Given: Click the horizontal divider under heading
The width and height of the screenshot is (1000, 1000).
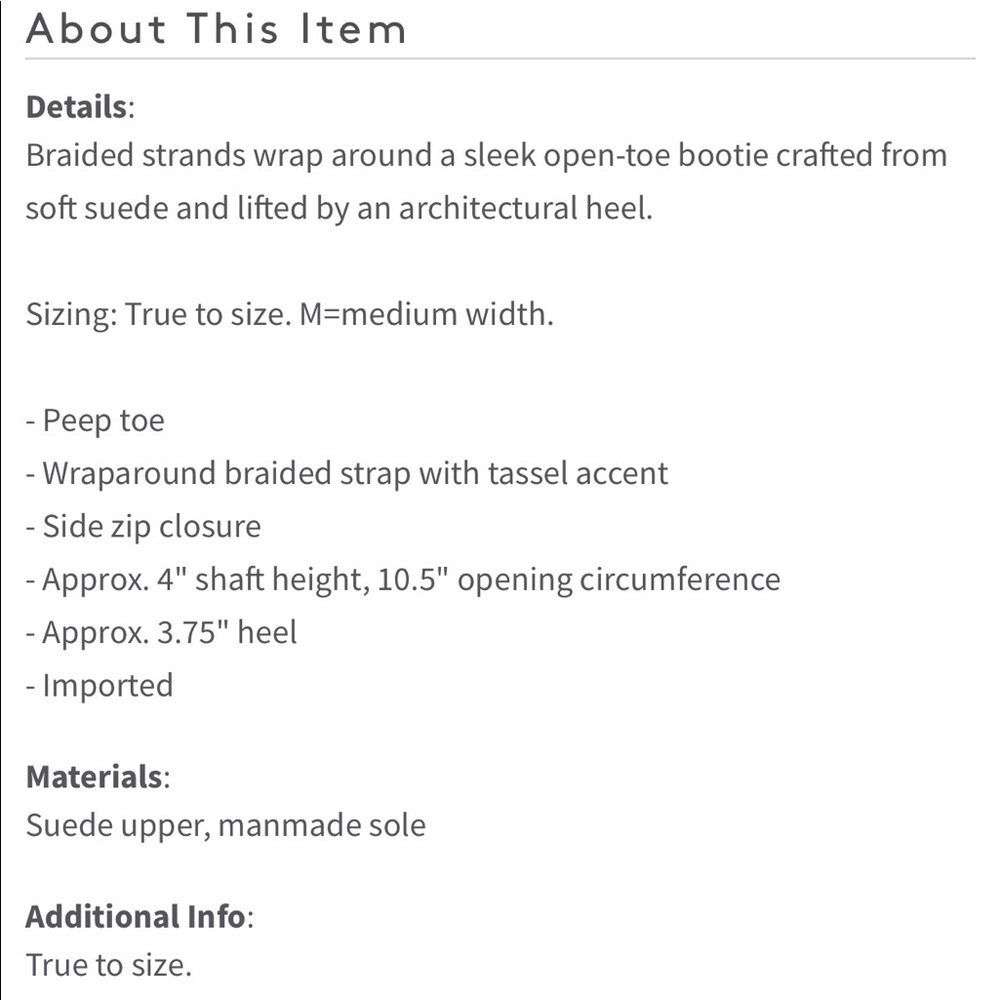Looking at the screenshot, I should click(x=500, y=59).
